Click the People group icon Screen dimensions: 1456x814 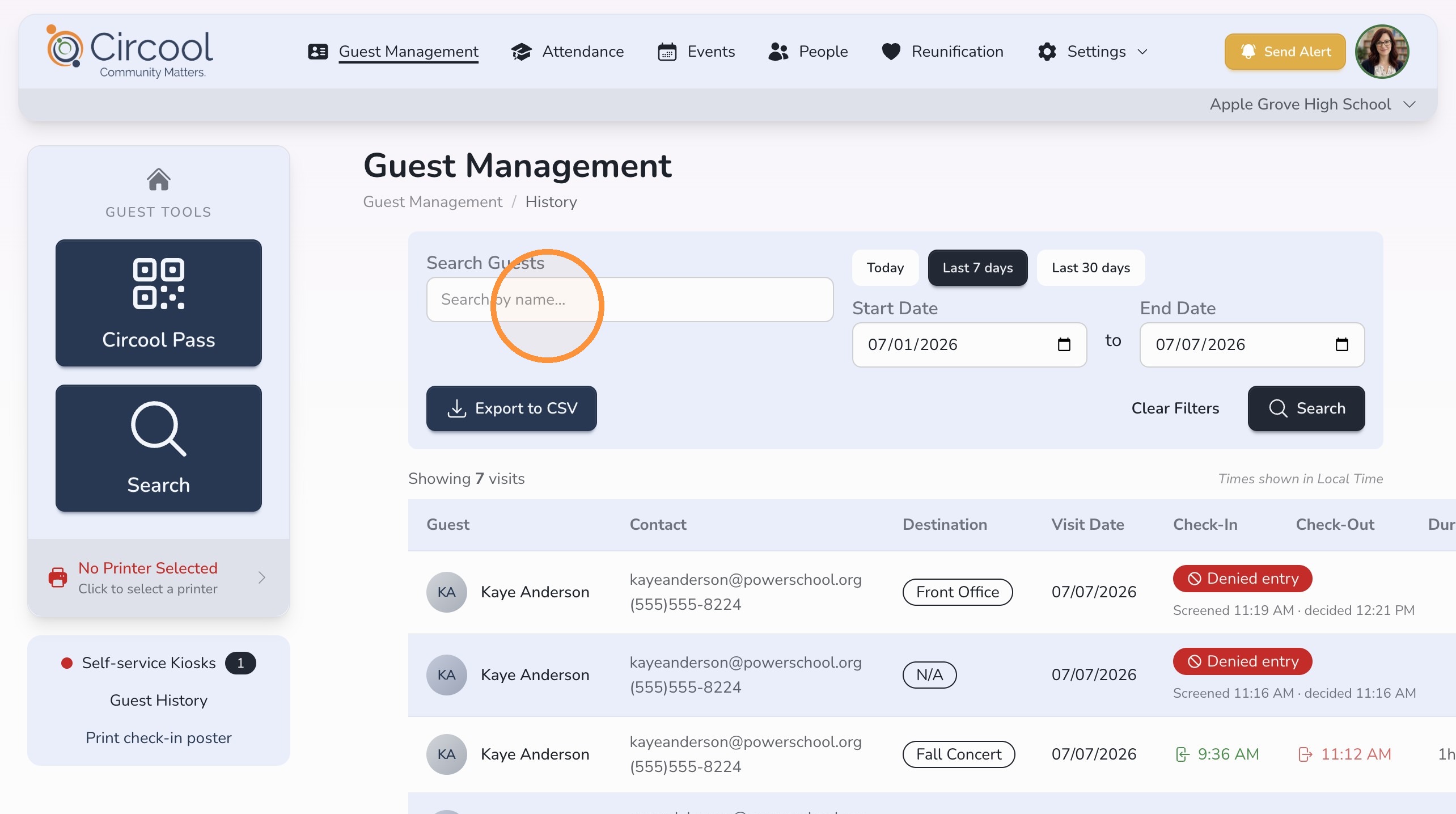pos(778,52)
